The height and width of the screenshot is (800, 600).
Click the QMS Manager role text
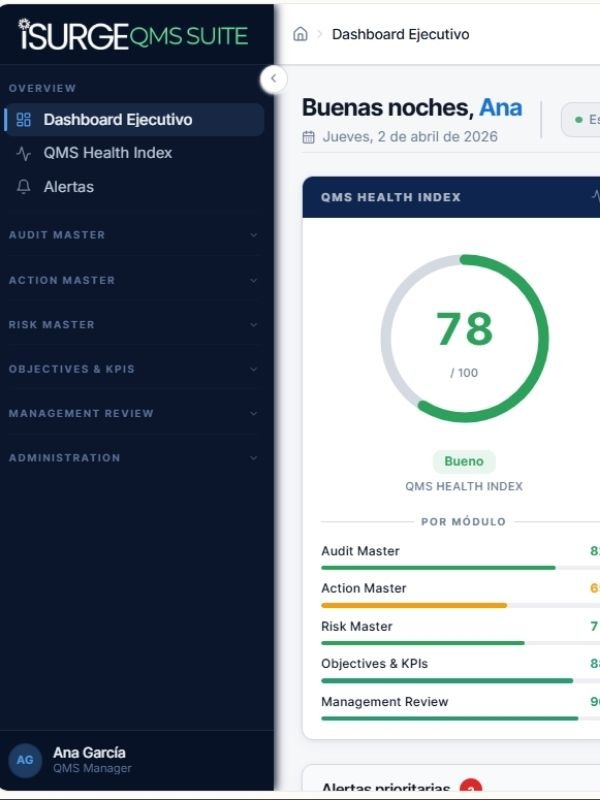tap(92, 768)
